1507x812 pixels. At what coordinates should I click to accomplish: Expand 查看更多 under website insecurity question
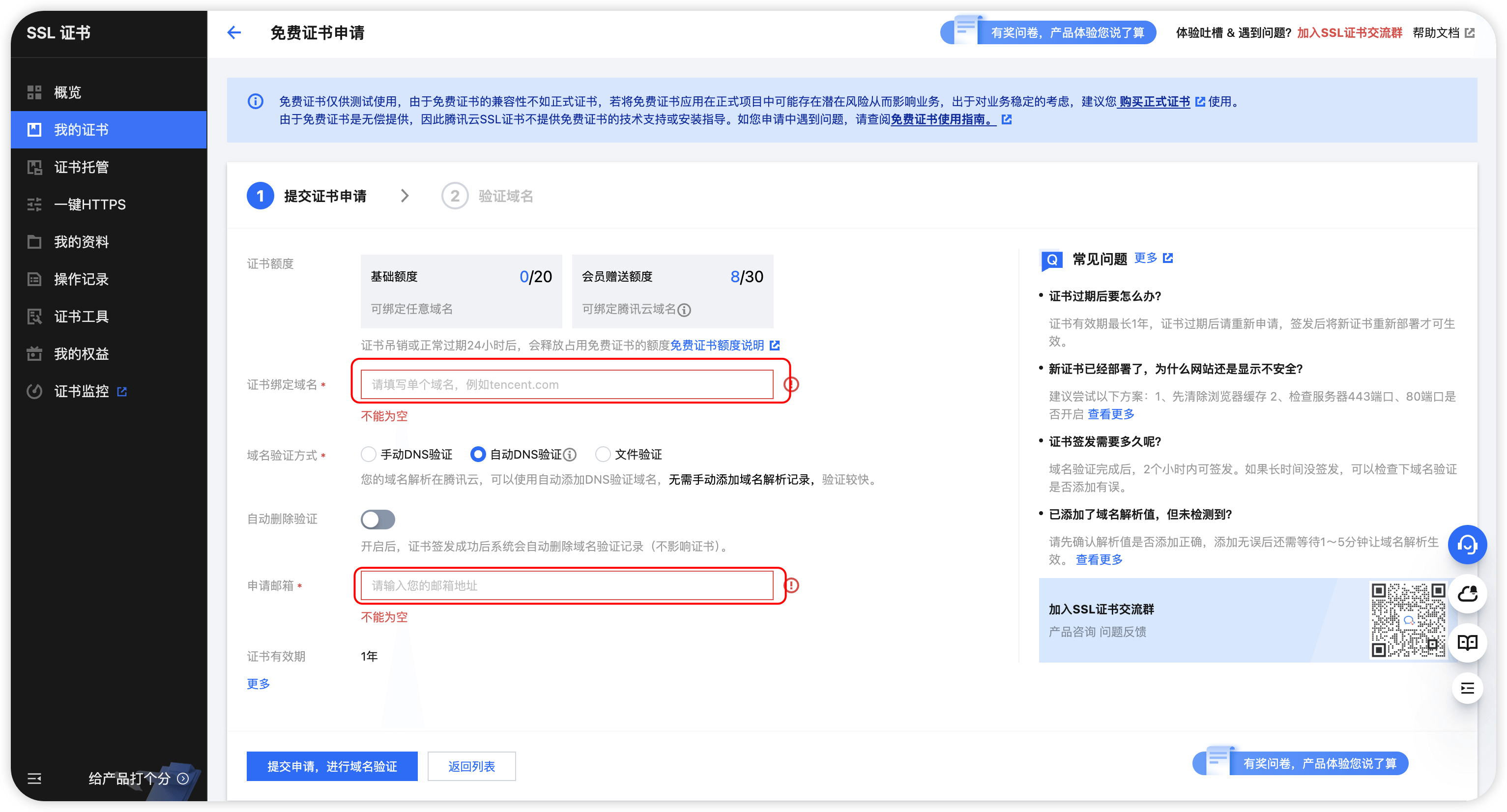[x=1110, y=414]
